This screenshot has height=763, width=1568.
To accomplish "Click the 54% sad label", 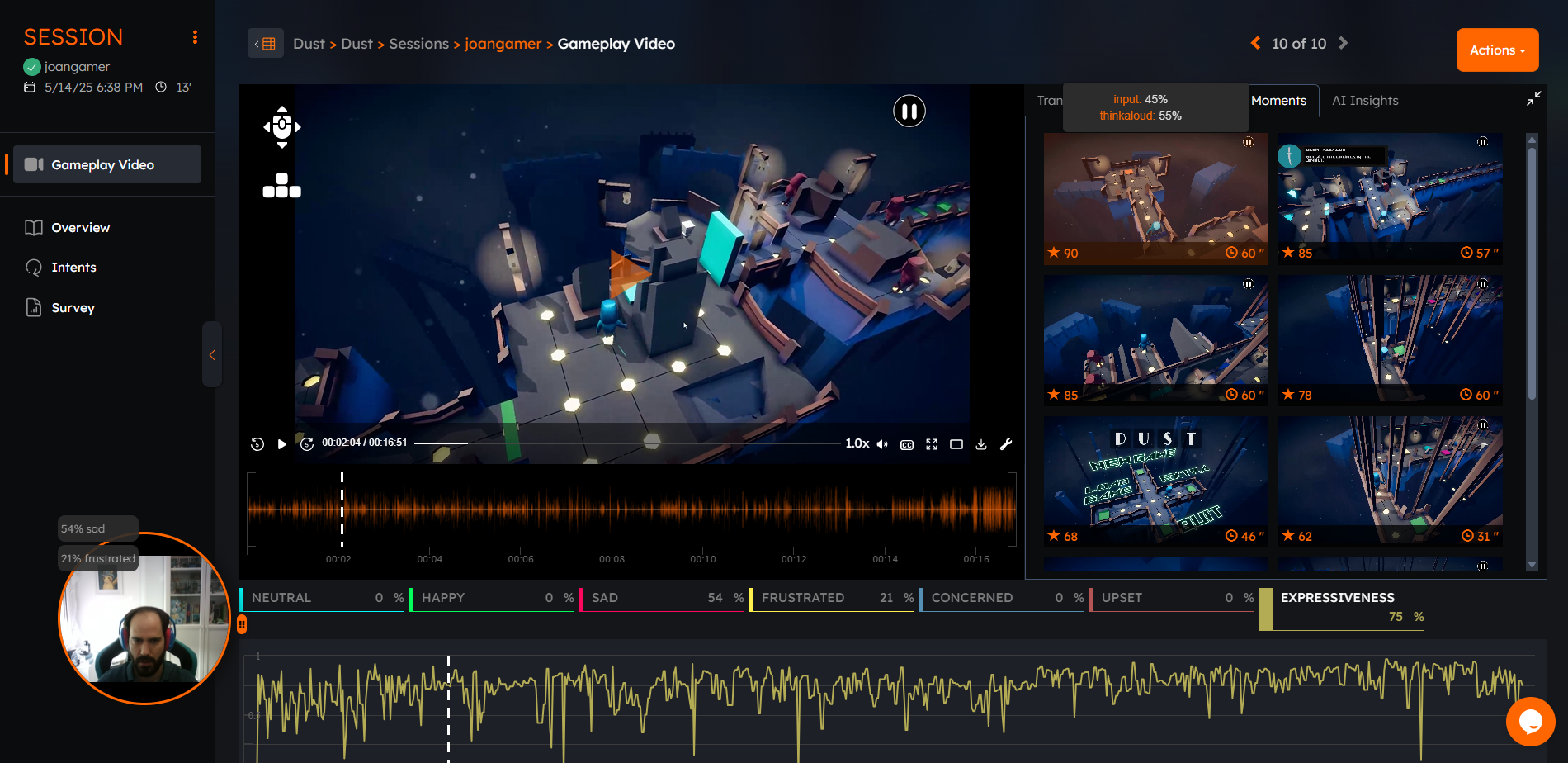I will click(97, 529).
